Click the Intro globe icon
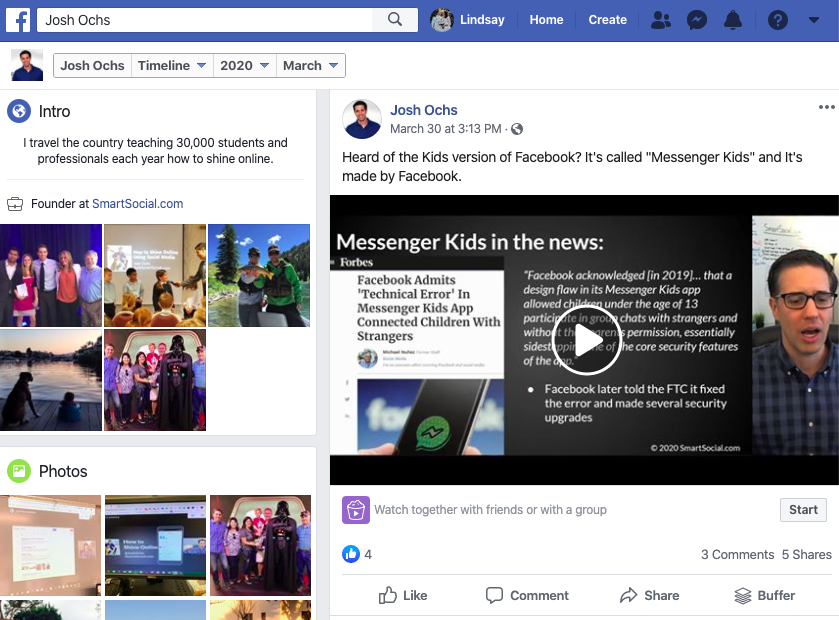 pos(19,111)
